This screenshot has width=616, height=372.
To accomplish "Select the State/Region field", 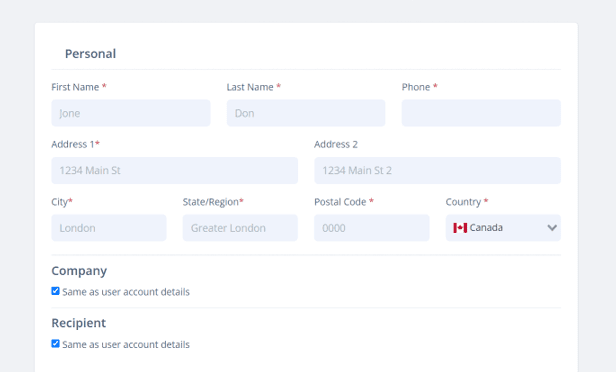I will tap(240, 228).
